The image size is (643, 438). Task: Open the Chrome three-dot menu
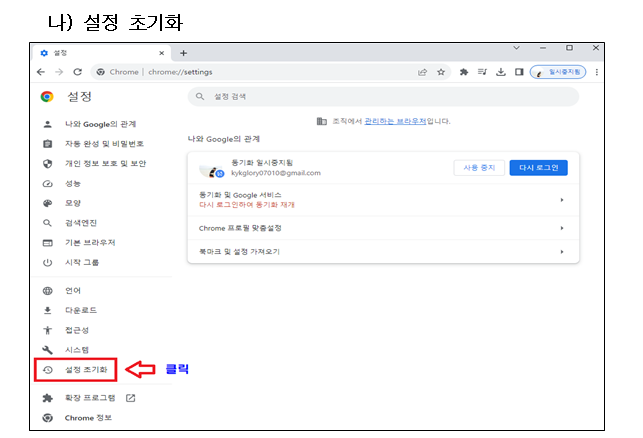[597, 72]
